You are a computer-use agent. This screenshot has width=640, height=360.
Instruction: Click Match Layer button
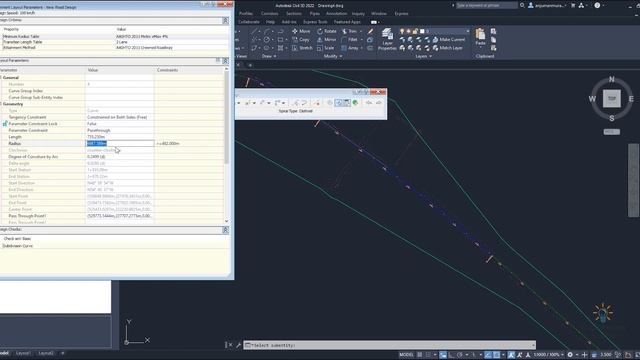[x=448, y=48]
